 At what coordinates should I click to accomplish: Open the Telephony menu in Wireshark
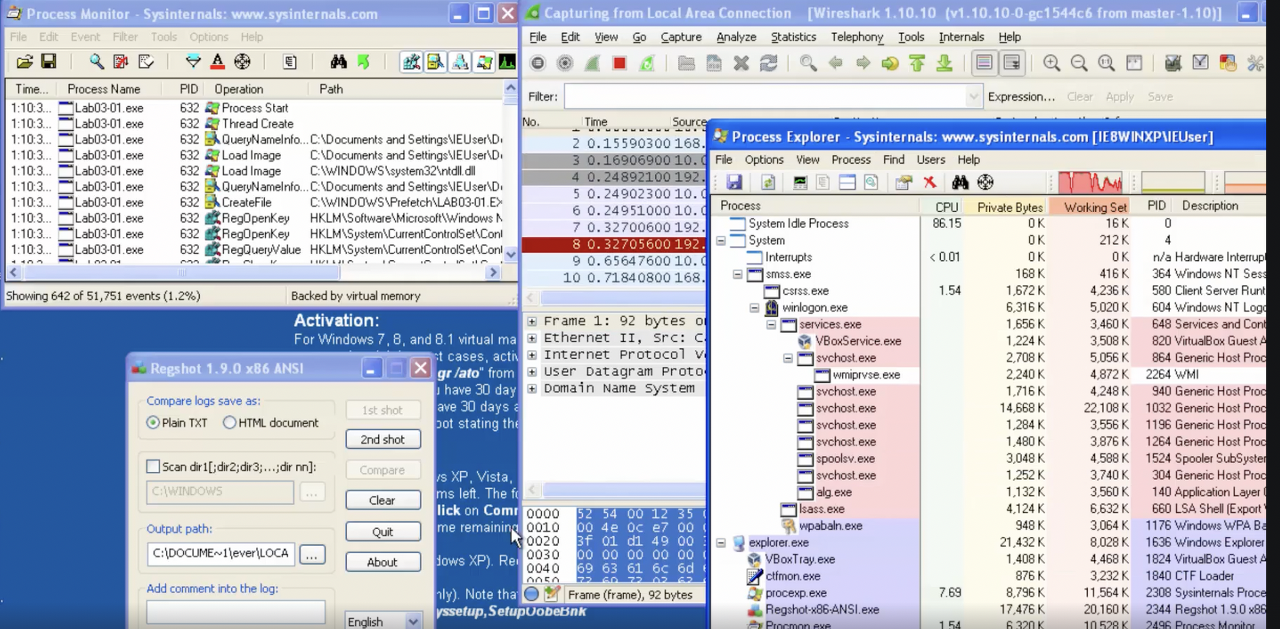coord(857,37)
